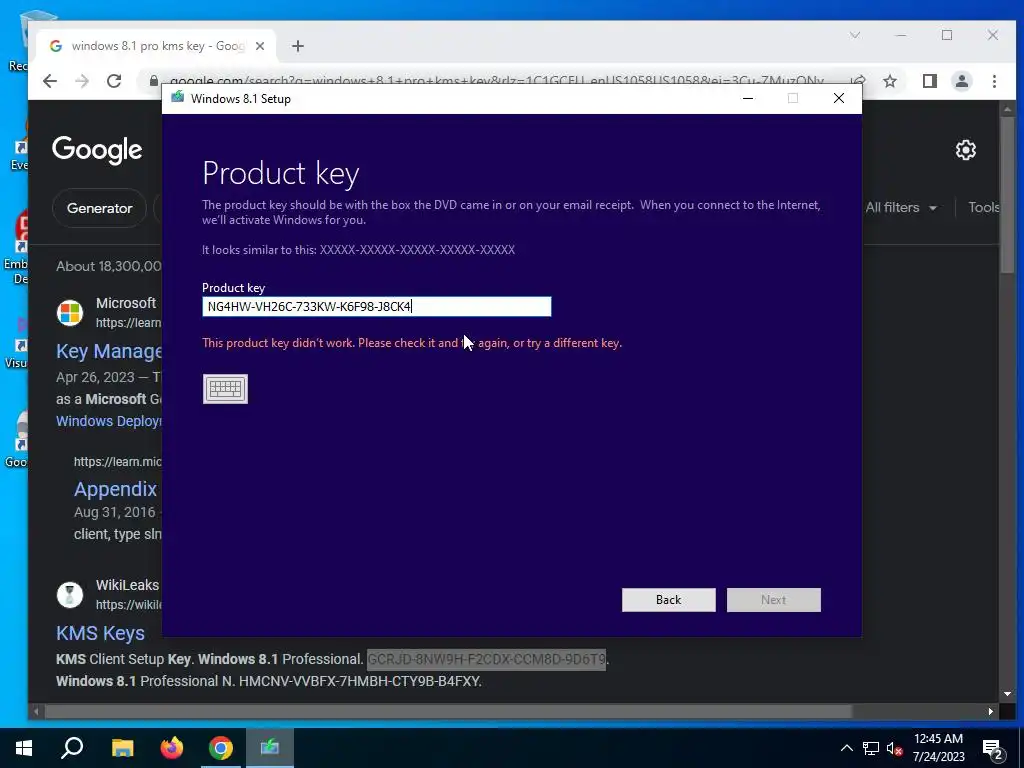Click the muted volume tray icon

point(894,748)
